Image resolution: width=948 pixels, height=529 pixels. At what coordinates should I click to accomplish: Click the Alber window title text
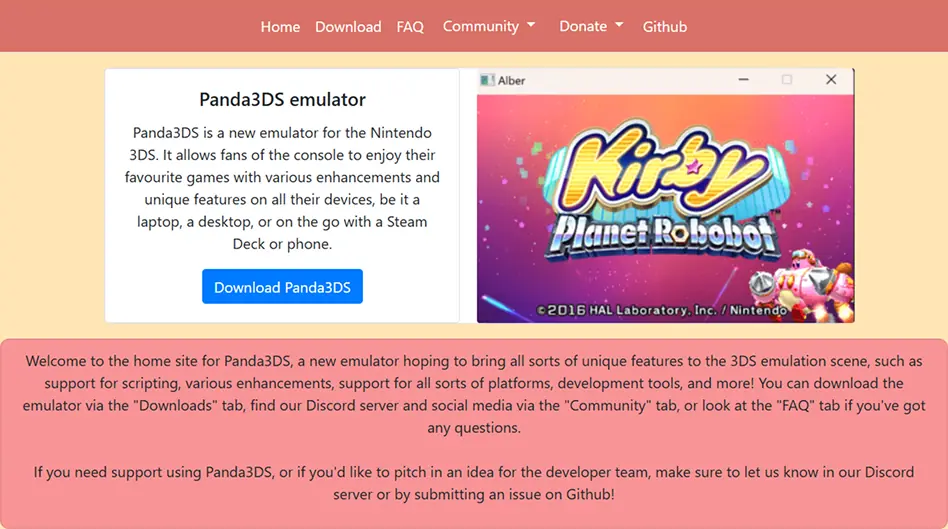[x=511, y=80]
